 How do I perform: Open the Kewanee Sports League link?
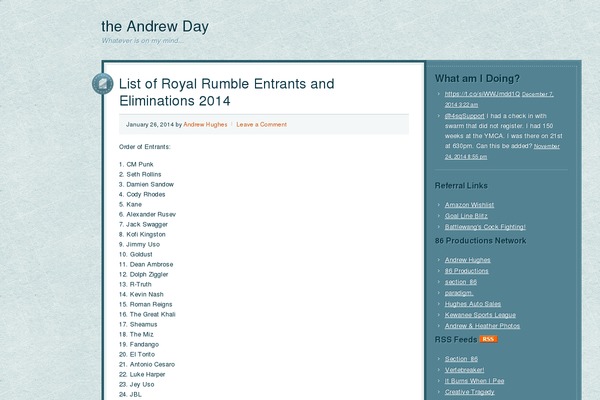click(480, 315)
